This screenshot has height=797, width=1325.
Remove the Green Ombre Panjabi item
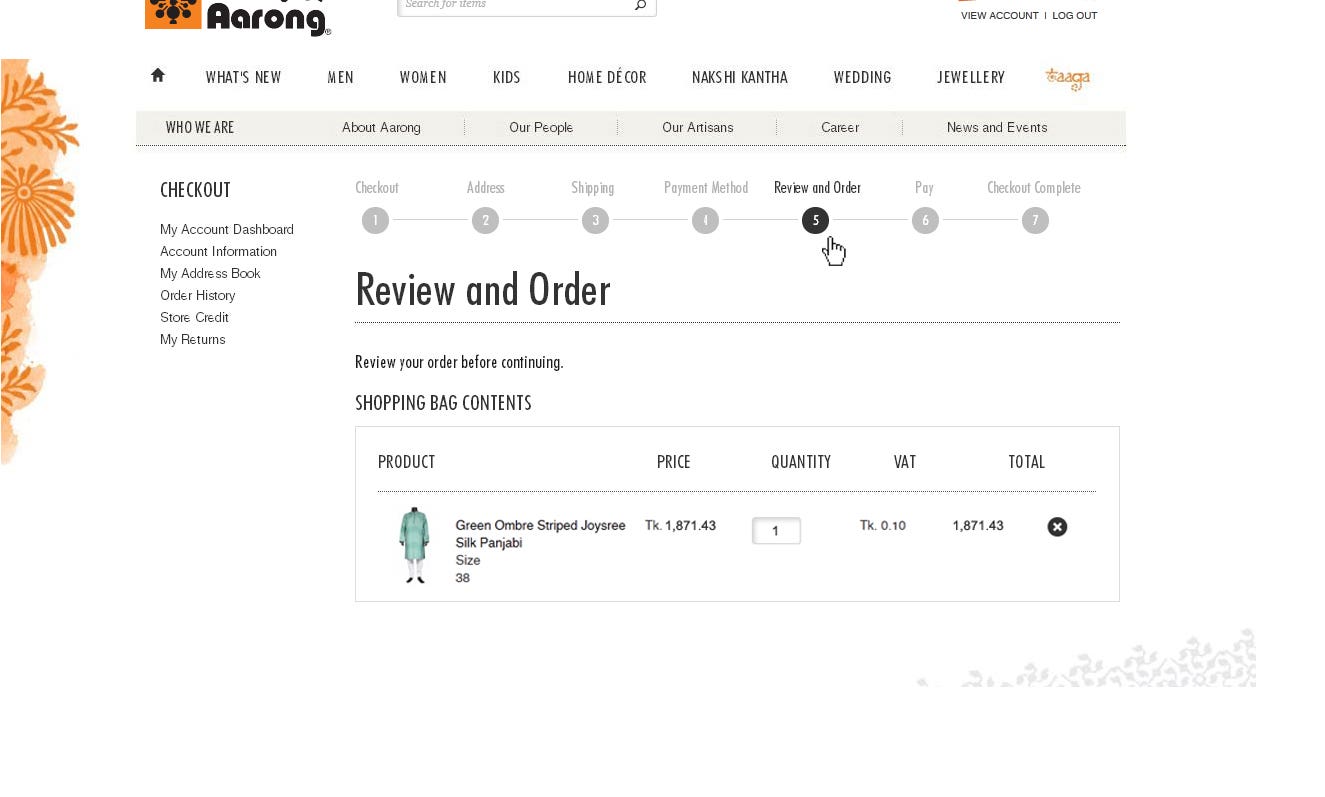[x=1057, y=527]
